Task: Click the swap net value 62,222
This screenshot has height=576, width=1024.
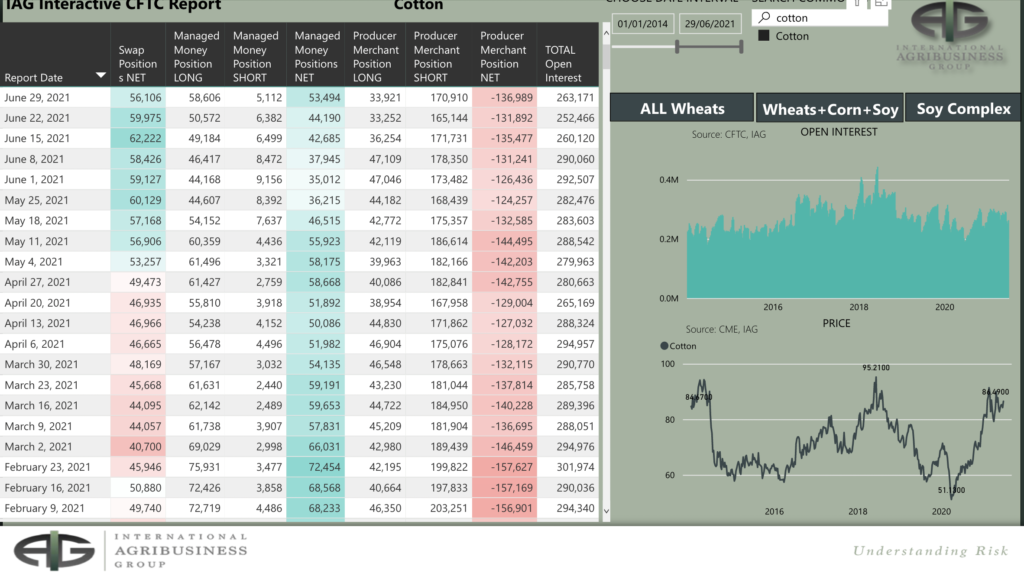Action: 145,138
